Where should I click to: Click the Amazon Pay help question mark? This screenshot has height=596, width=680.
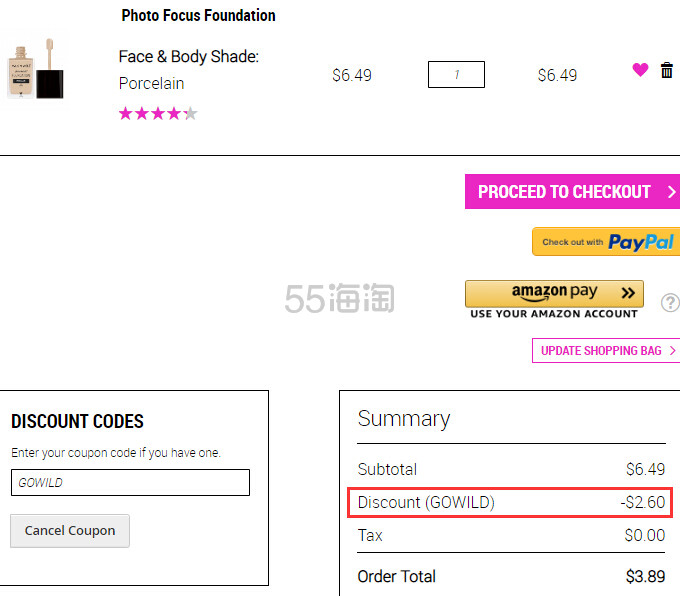[670, 302]
